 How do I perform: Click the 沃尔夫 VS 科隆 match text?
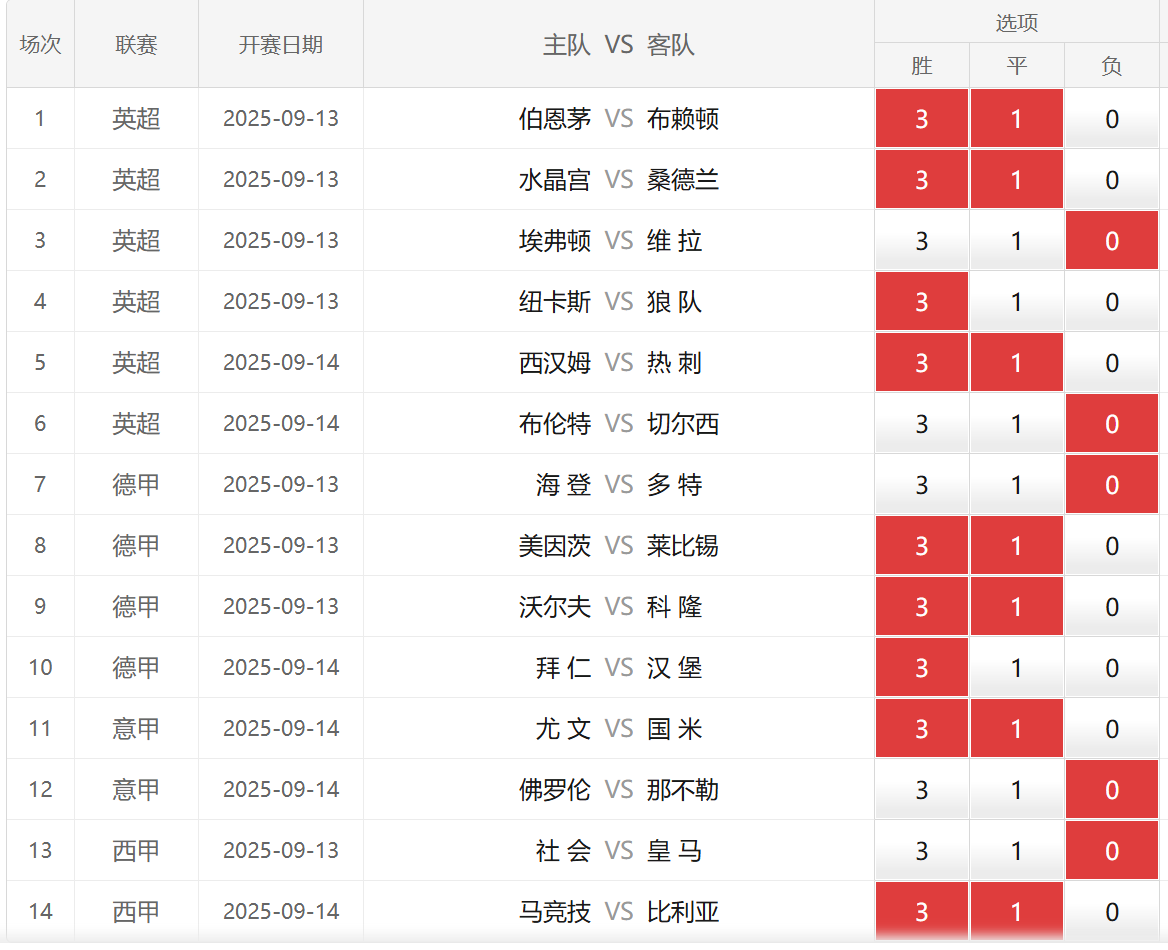coord(611,607)
